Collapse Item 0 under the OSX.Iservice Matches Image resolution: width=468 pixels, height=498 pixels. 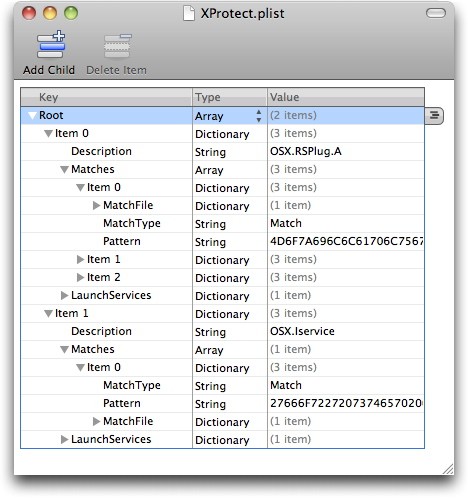pos(80,368)
